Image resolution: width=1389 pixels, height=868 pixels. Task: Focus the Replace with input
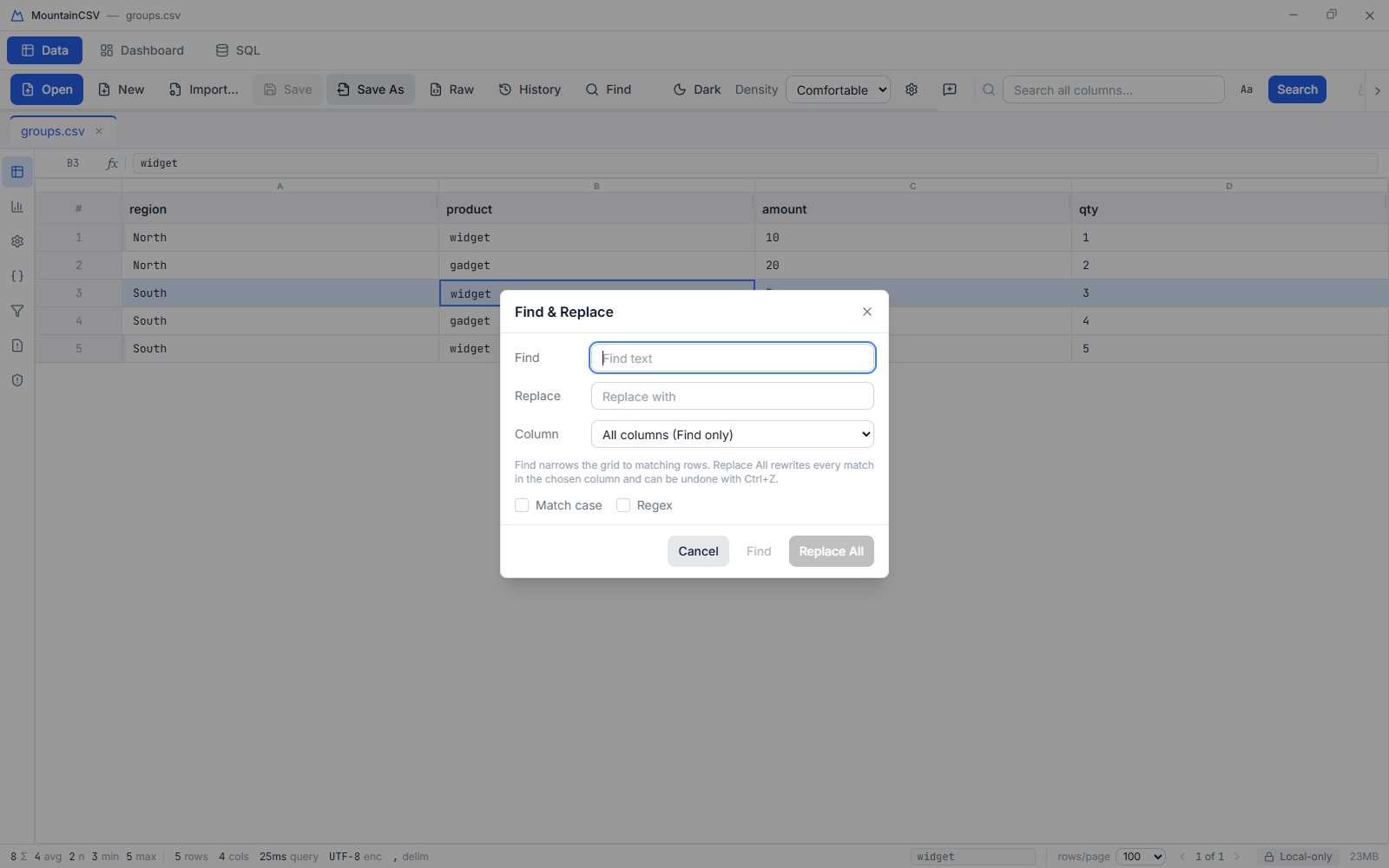point(733,396)
